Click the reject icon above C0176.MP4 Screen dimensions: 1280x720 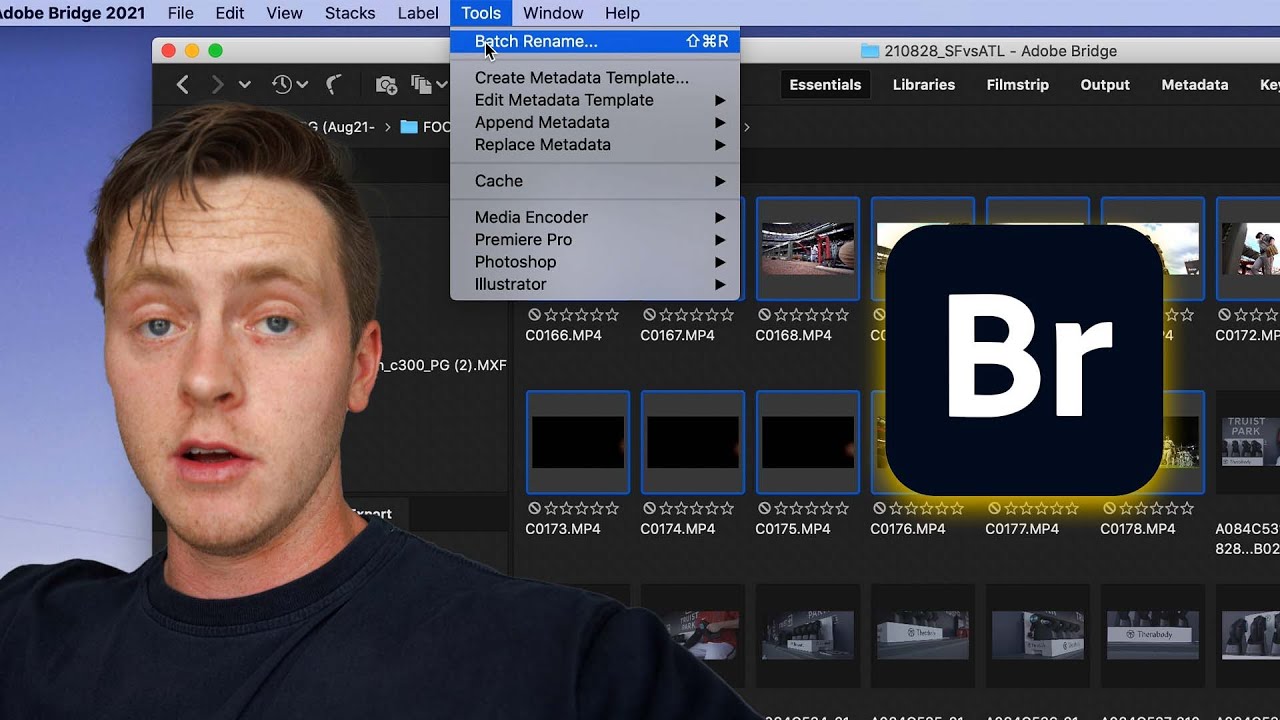879,508
